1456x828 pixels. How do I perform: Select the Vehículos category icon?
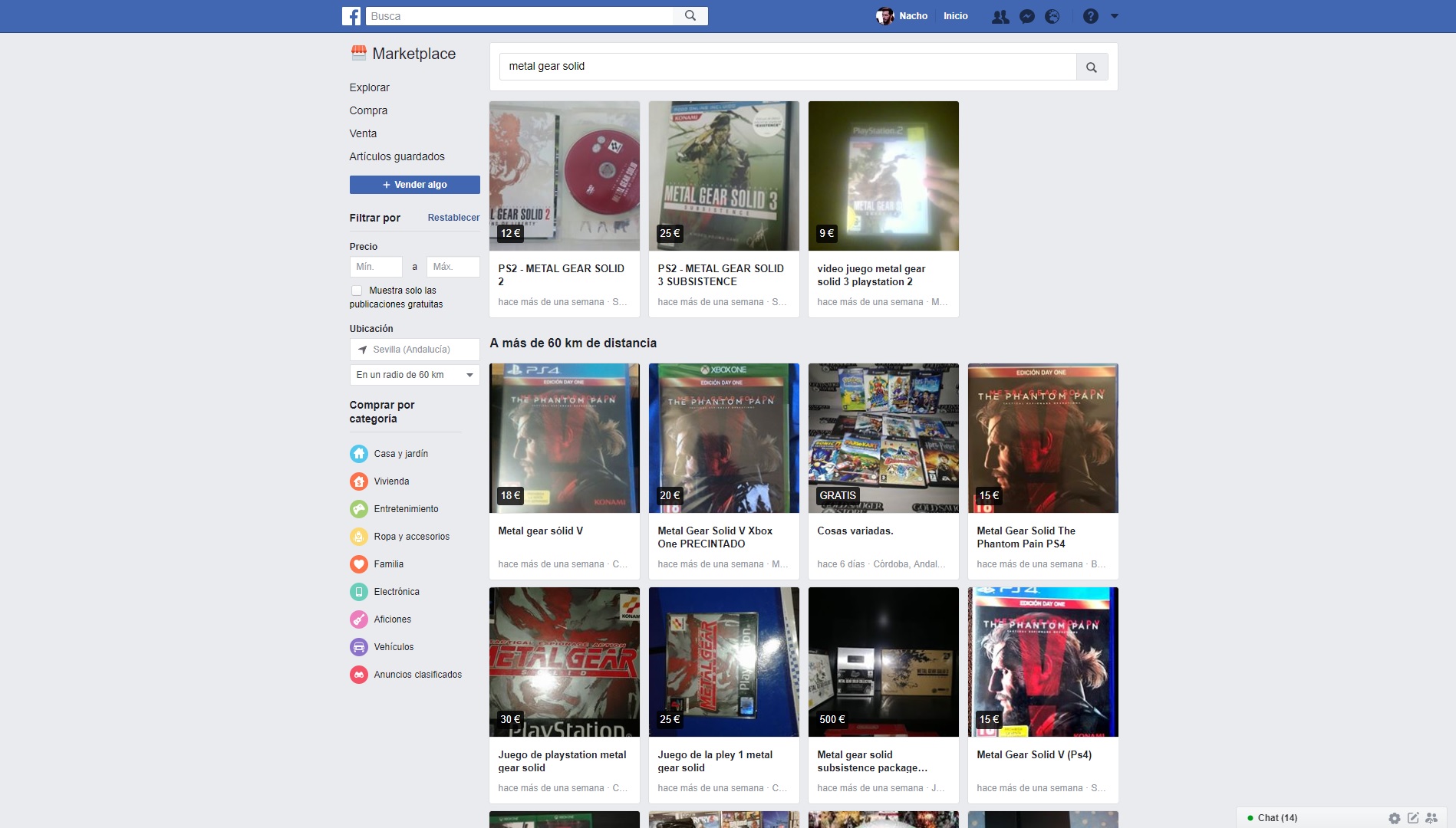pyautogui.click(x=359, y=647)
